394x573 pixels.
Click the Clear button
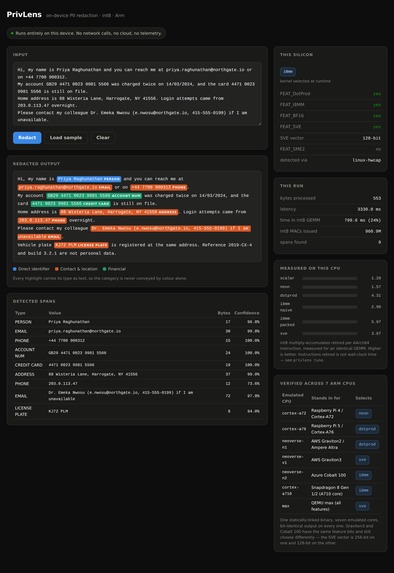(x=103, y=138)
